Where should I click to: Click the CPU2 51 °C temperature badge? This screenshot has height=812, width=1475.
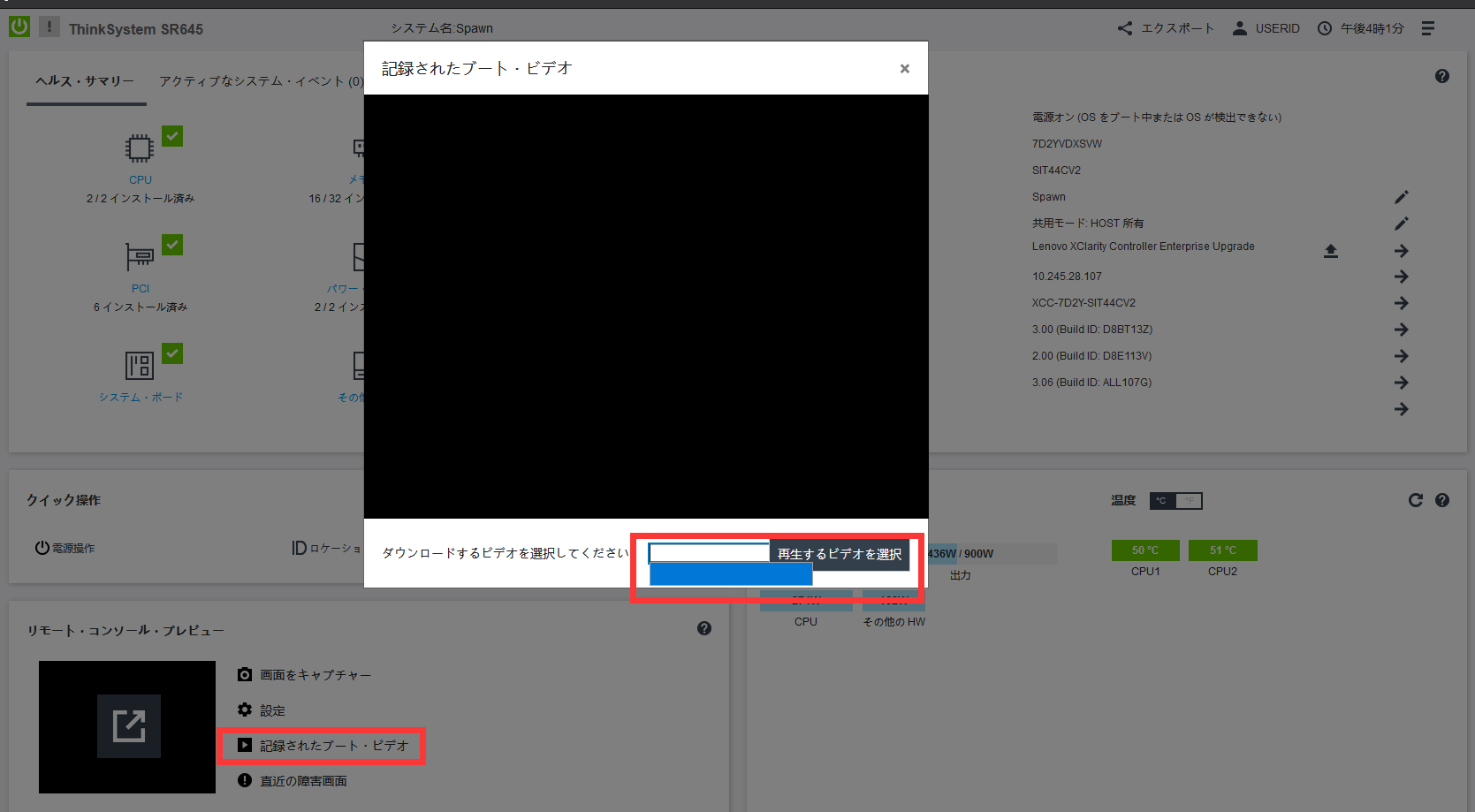tap(1223, 550)
